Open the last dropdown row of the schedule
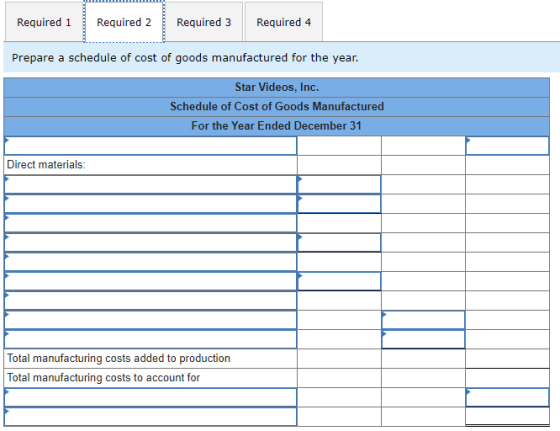This screenshot has width=560, height=431. coord(150,416)
